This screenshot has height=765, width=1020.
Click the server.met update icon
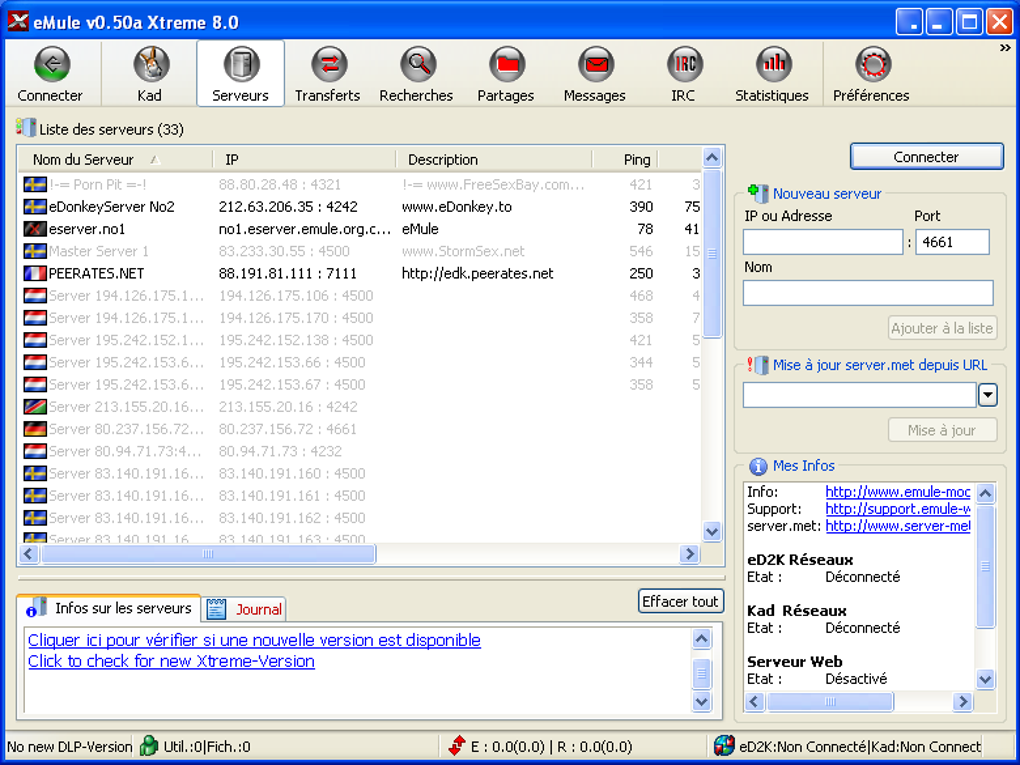[758, 365]
